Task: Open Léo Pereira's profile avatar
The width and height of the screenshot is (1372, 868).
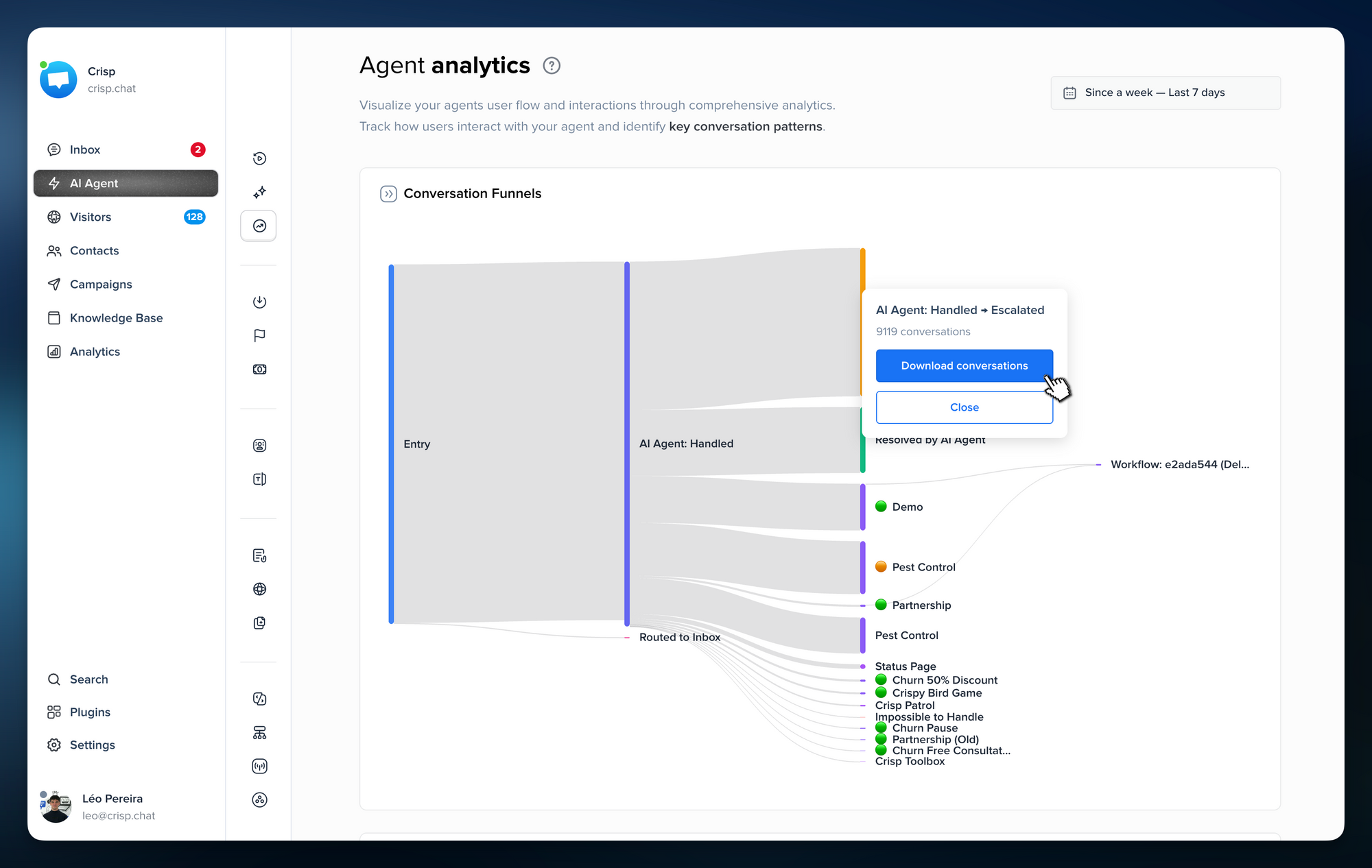Action: coord(56,806)
